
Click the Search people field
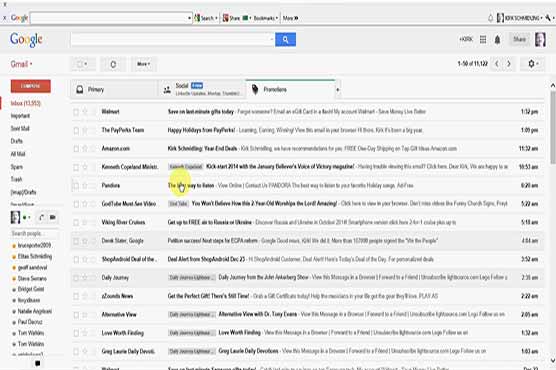click(34, 233)
